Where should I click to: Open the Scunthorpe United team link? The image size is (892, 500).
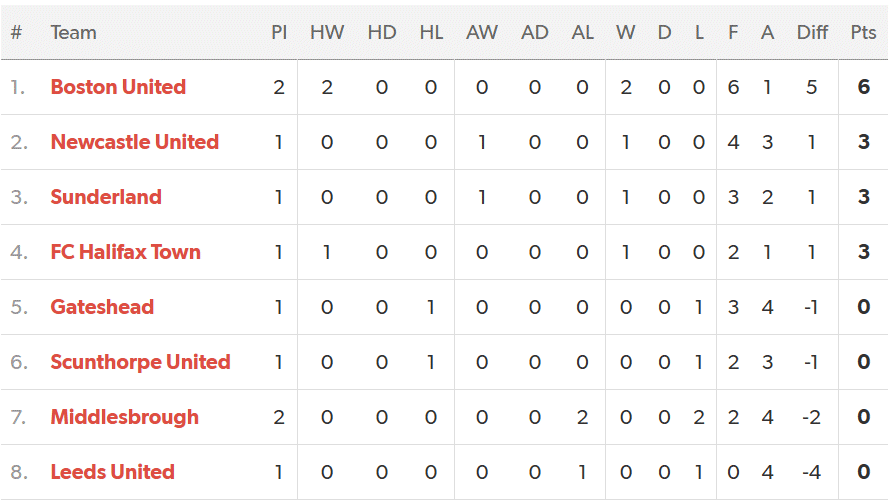pyautogui.click(x=141, y=362)
